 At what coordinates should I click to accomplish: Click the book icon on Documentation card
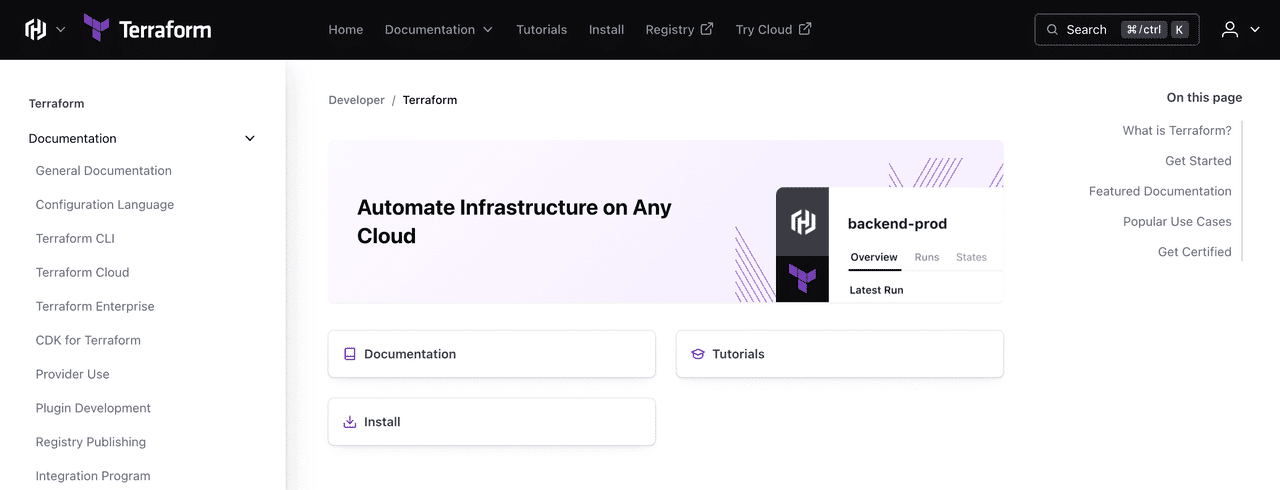click(350, 354)
